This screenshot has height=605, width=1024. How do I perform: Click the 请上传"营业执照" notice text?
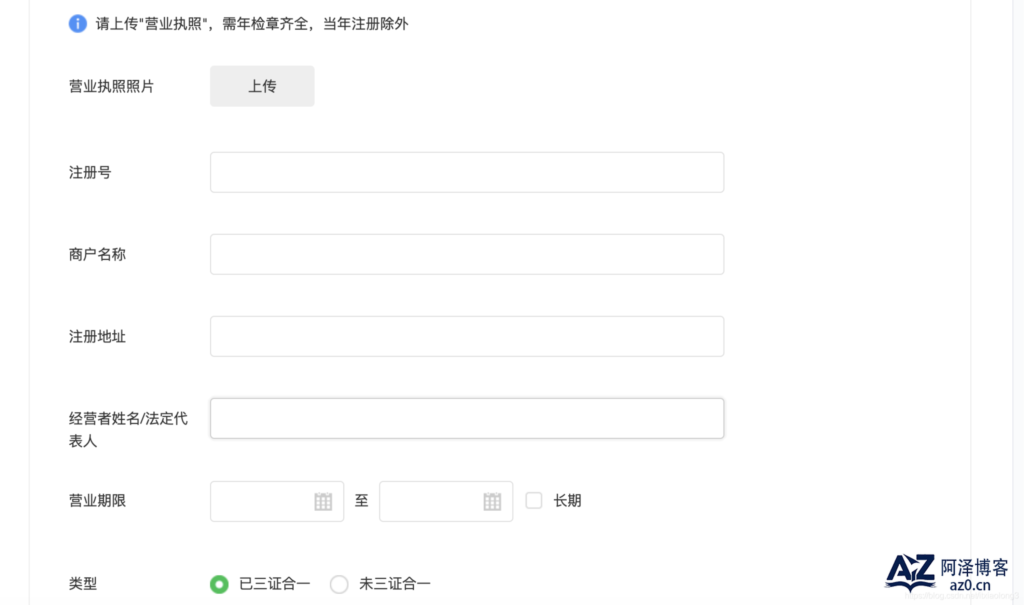click(252, 24)
